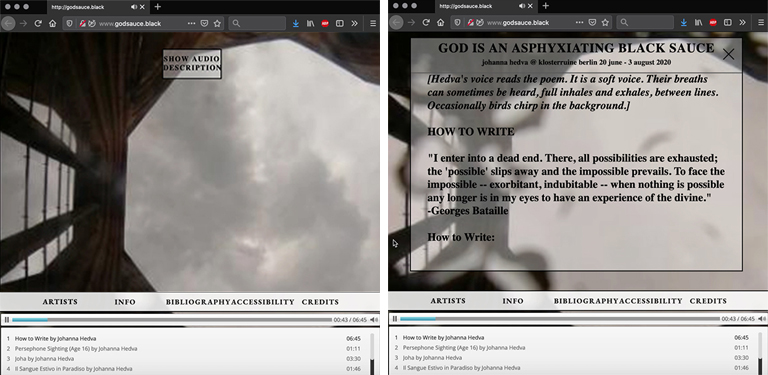The height and width of the screenshot is (375, 768).
Task: Click forward arrow in left browser window
Action: pos(23,23)
